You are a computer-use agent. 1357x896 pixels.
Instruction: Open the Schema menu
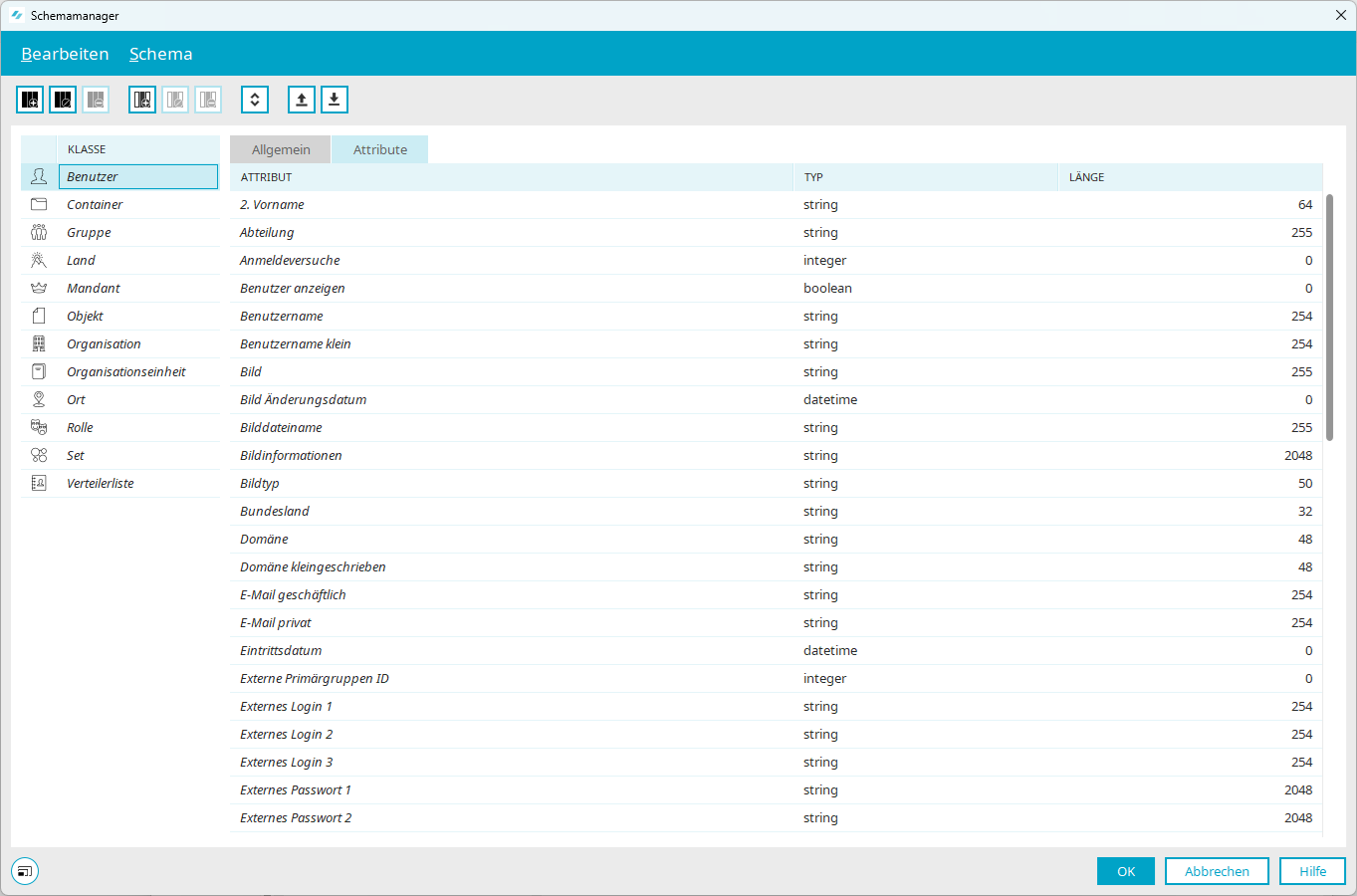[160, 54]
